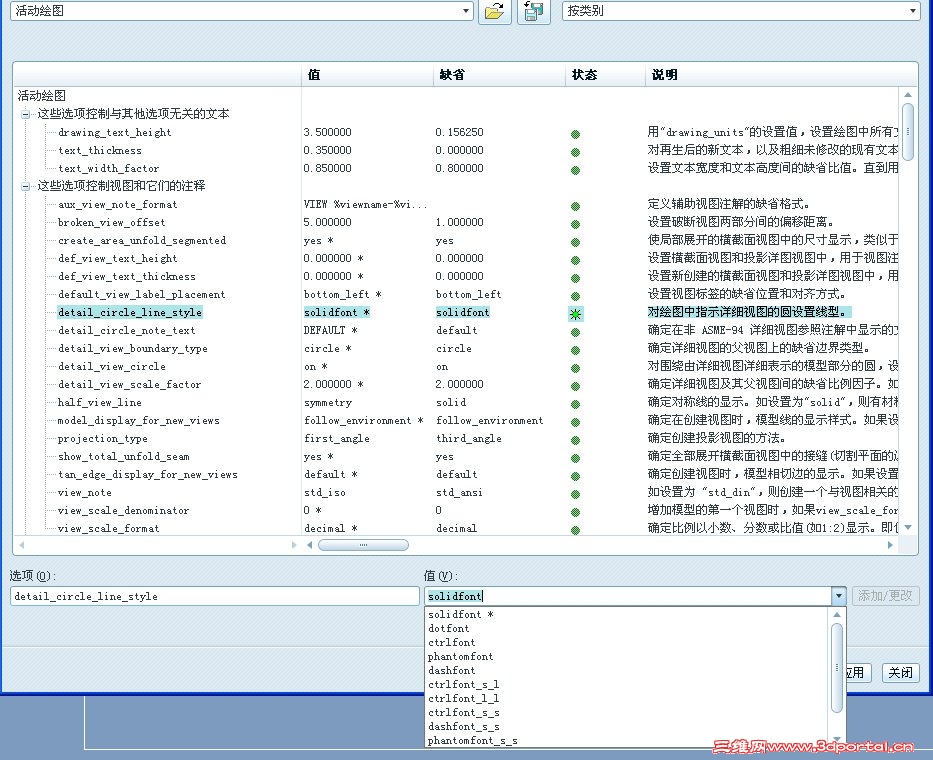The width and height of the screenshot is (933, 760).
Task: Collapse 这些选项控制视图和它们的注释 group
Action: pos(25,186)
